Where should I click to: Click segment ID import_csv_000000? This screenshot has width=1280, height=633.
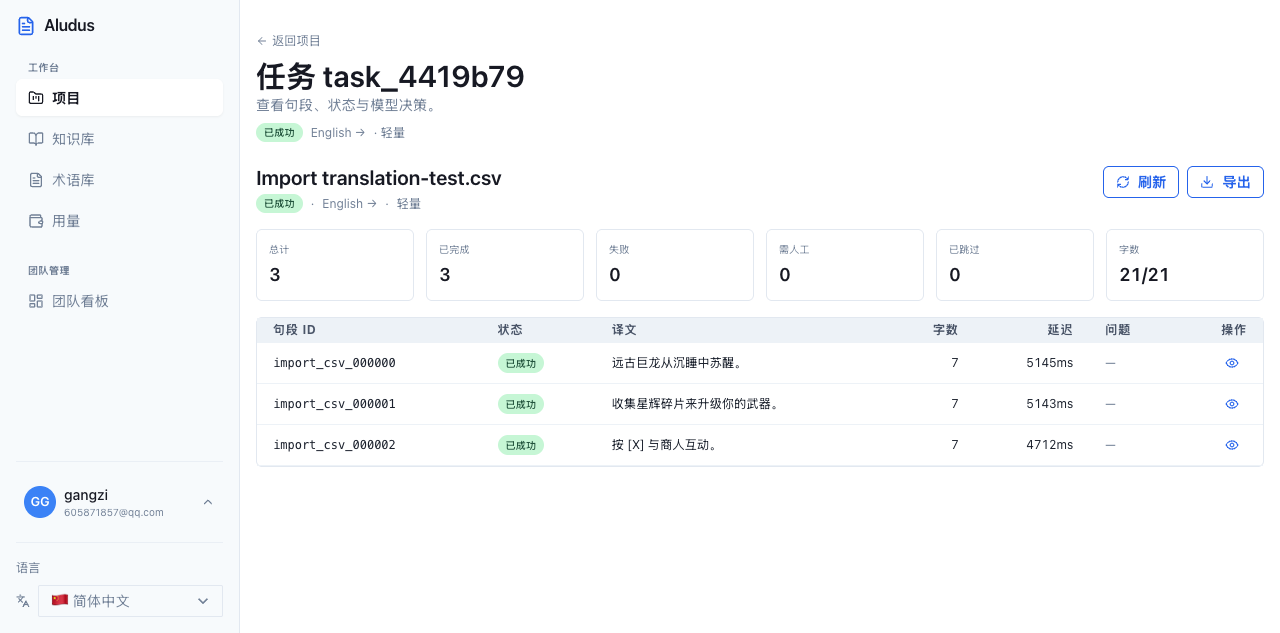coord(334,363)
